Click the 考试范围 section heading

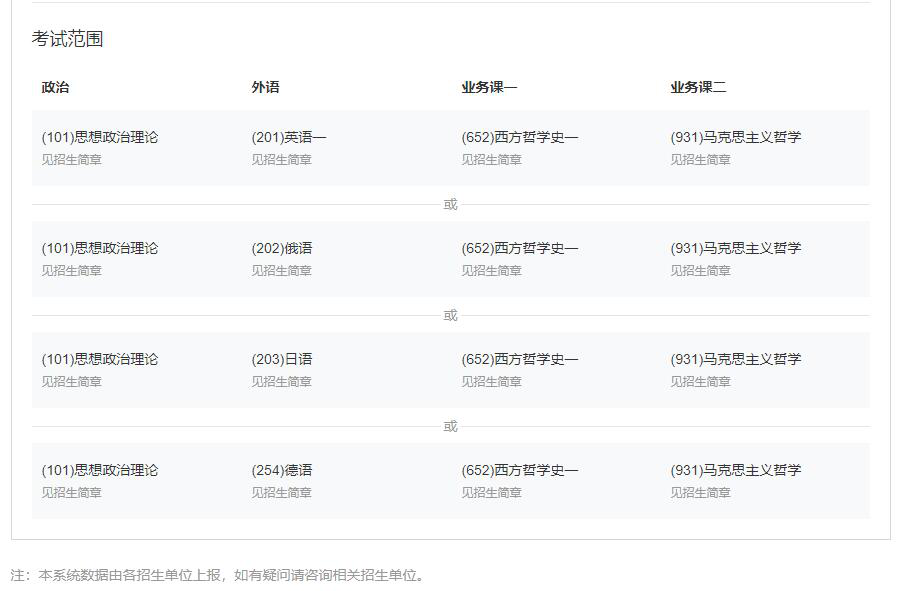(x=67, y=39)
